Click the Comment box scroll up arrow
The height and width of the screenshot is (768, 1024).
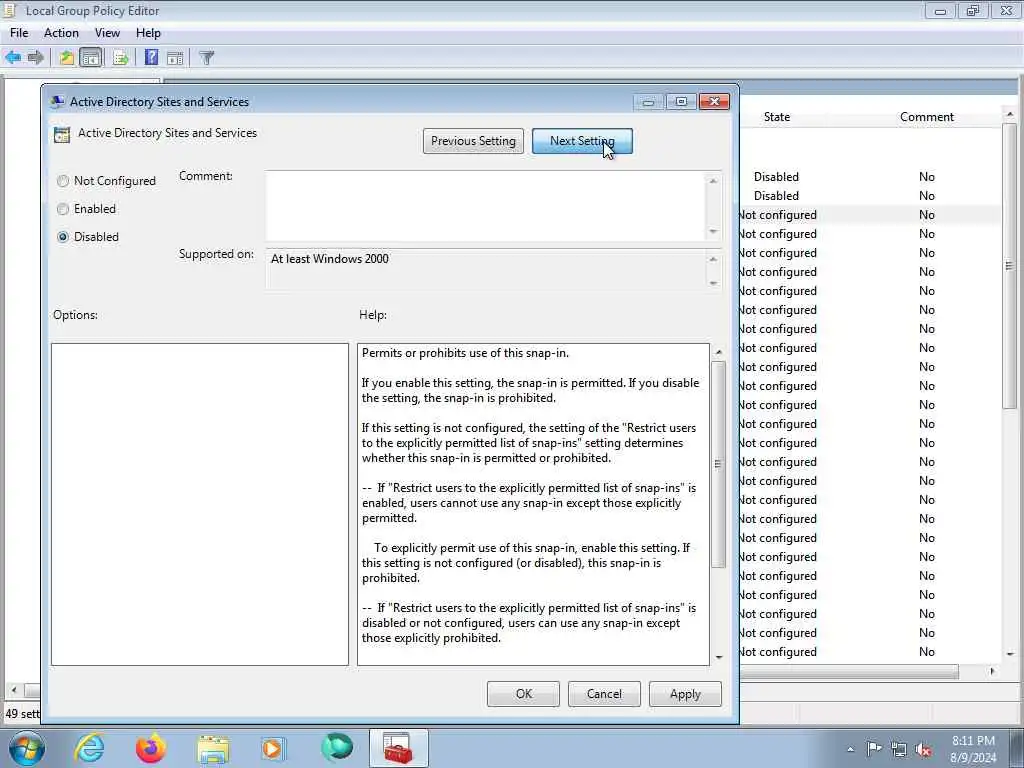coord(713,181)
